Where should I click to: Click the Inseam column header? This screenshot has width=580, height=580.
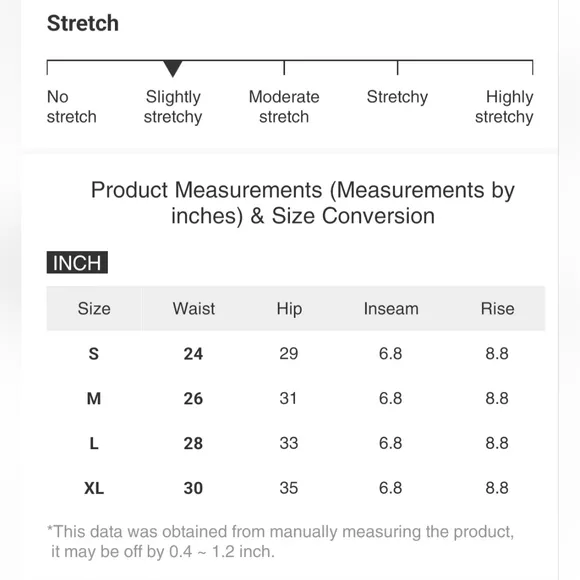(x=391, y=308)
